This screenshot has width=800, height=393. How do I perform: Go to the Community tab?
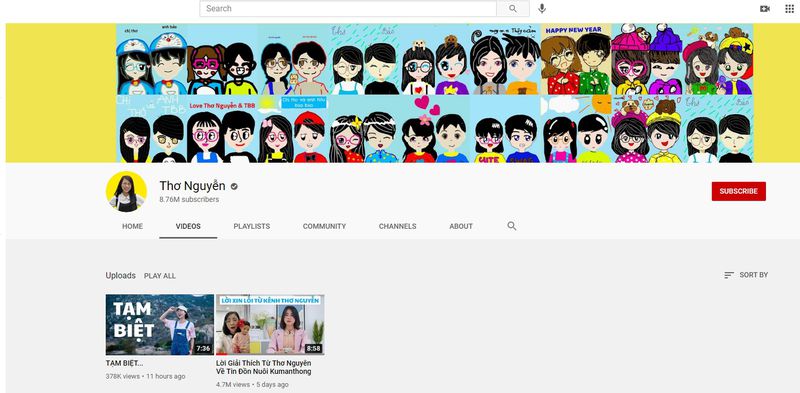coord(324,226)
